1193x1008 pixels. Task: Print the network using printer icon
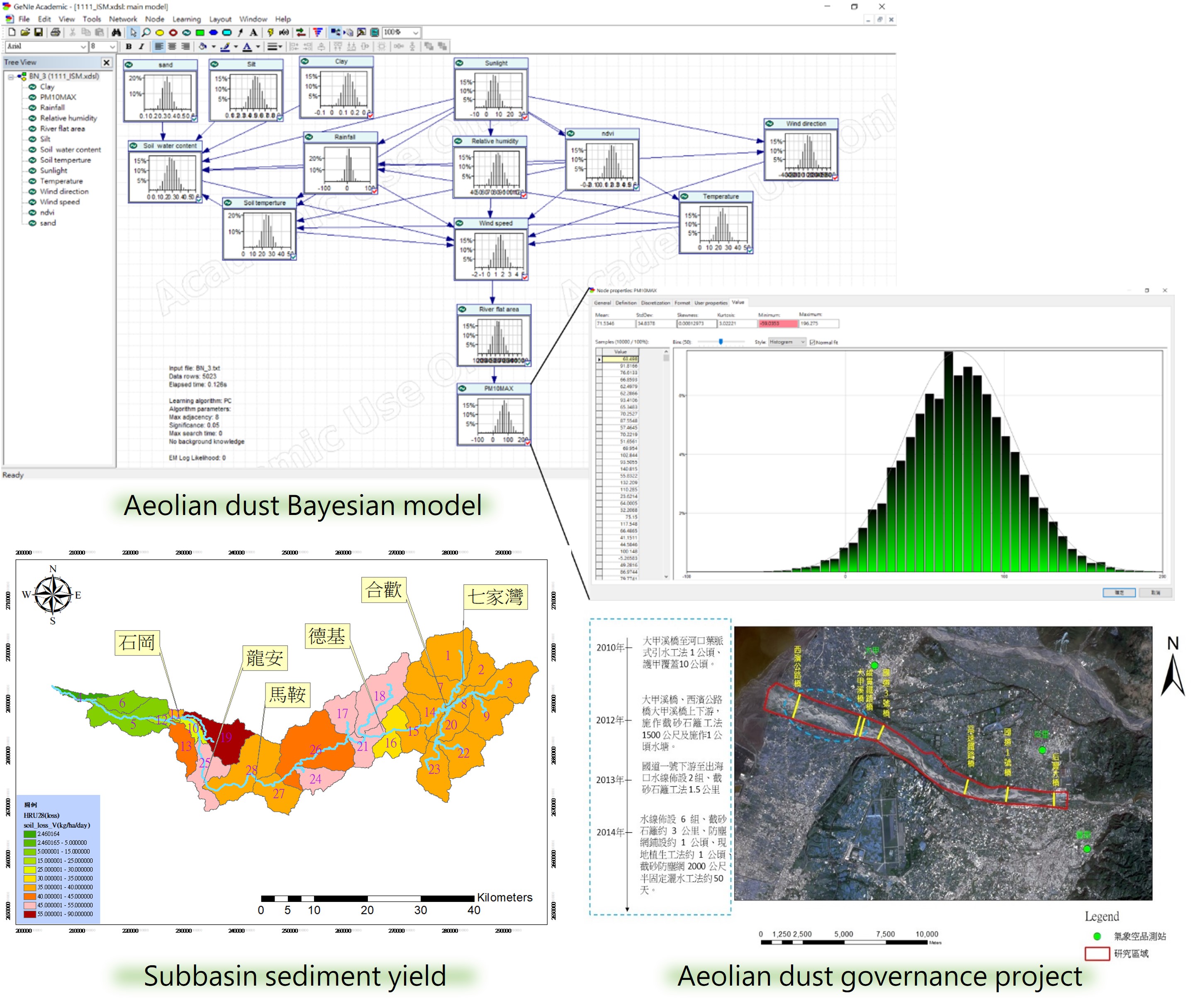pyautogui.click(x=55, y=33)
